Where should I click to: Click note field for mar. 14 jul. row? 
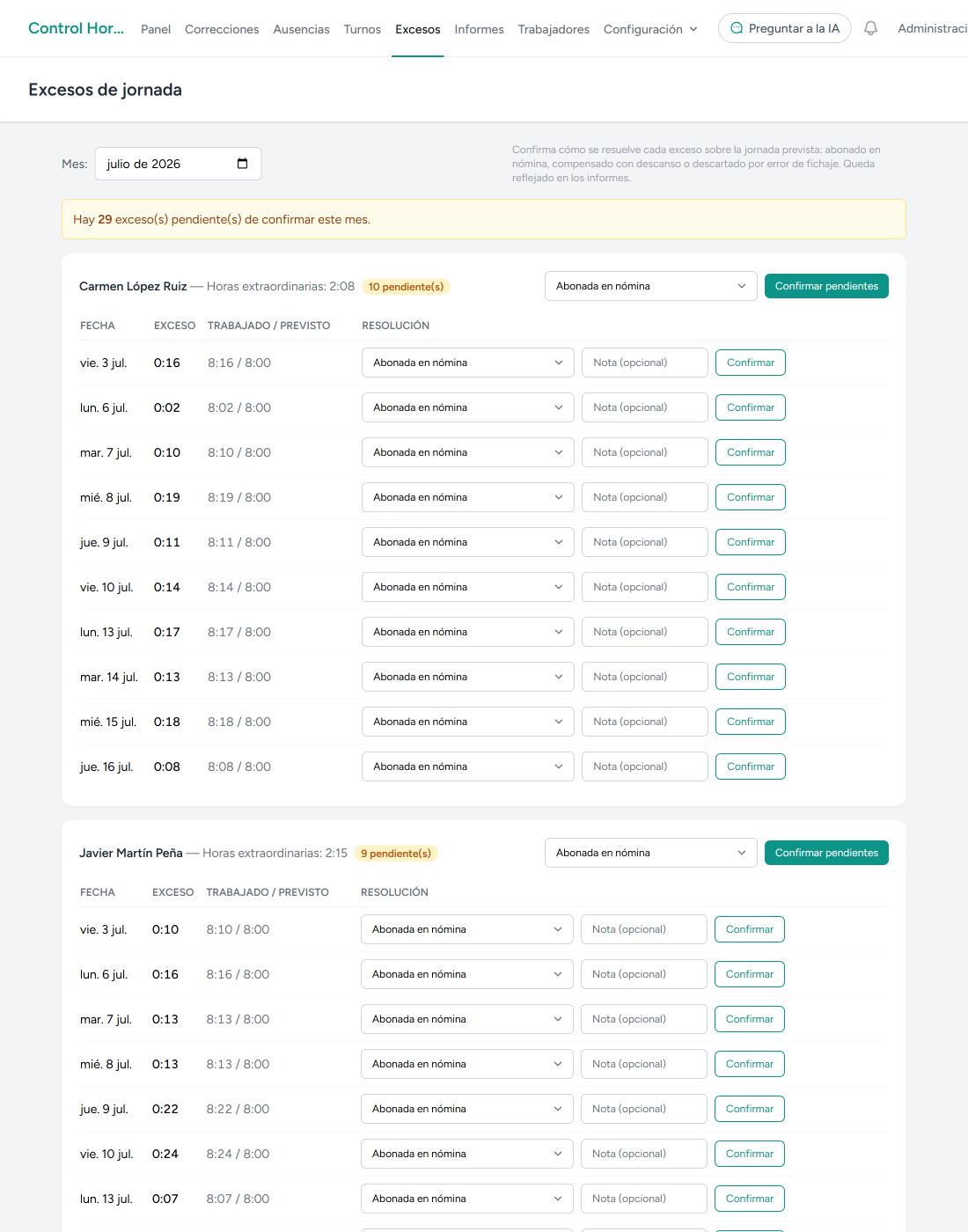(645, 677)
